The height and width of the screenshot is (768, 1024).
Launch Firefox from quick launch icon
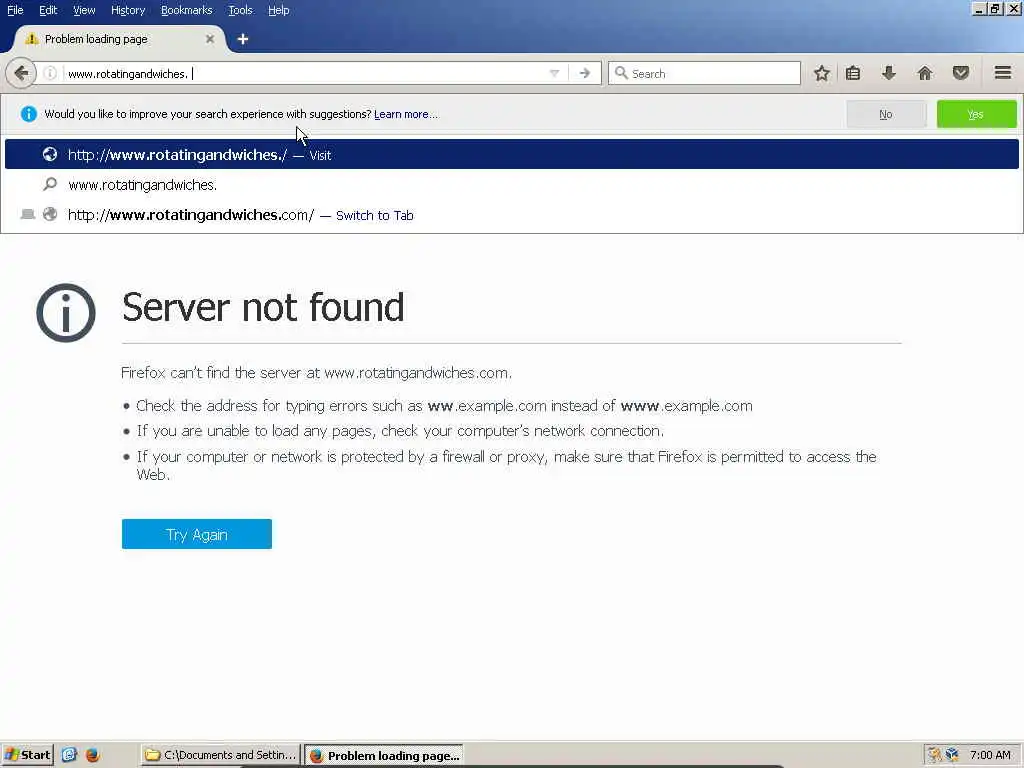(x=92, y=755)
